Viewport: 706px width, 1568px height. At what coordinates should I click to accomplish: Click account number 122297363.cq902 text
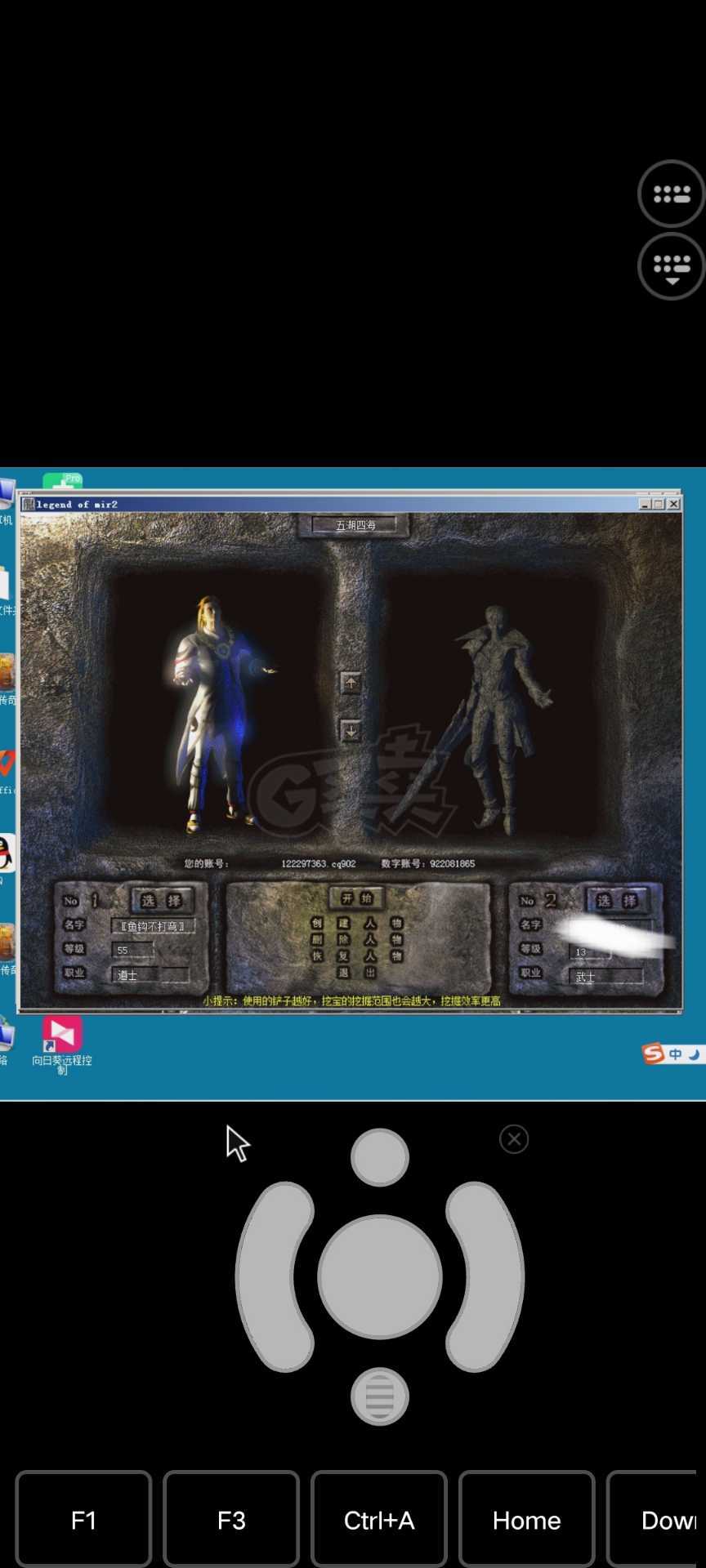pos(319,863)
